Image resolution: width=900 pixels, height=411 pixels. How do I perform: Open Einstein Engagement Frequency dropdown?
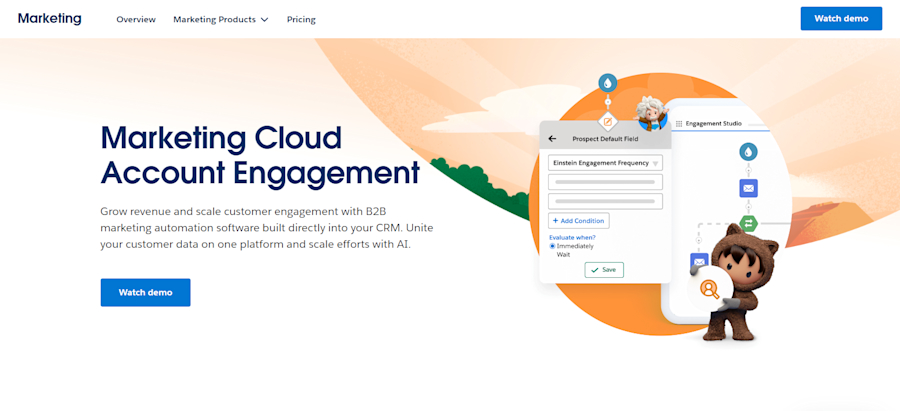pyautogui.click(x=605, y=163)
